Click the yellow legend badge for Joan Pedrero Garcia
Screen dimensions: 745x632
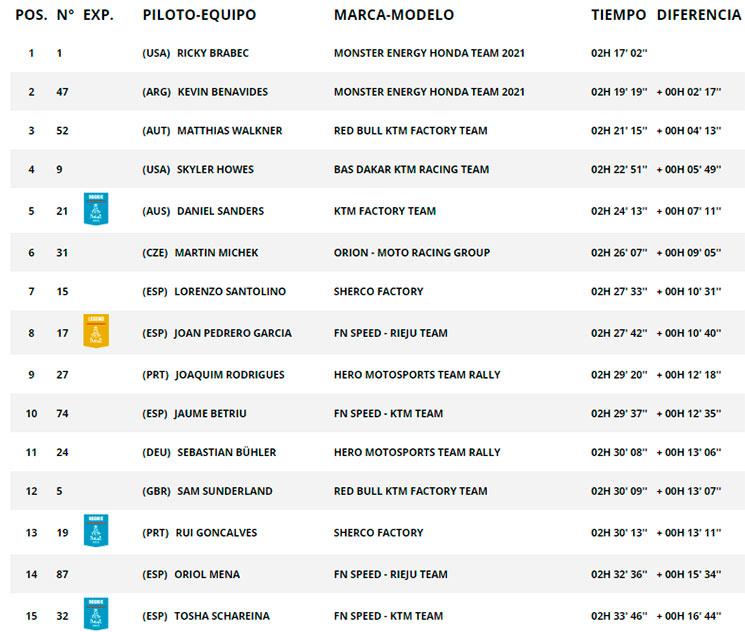tap(96, 331)
